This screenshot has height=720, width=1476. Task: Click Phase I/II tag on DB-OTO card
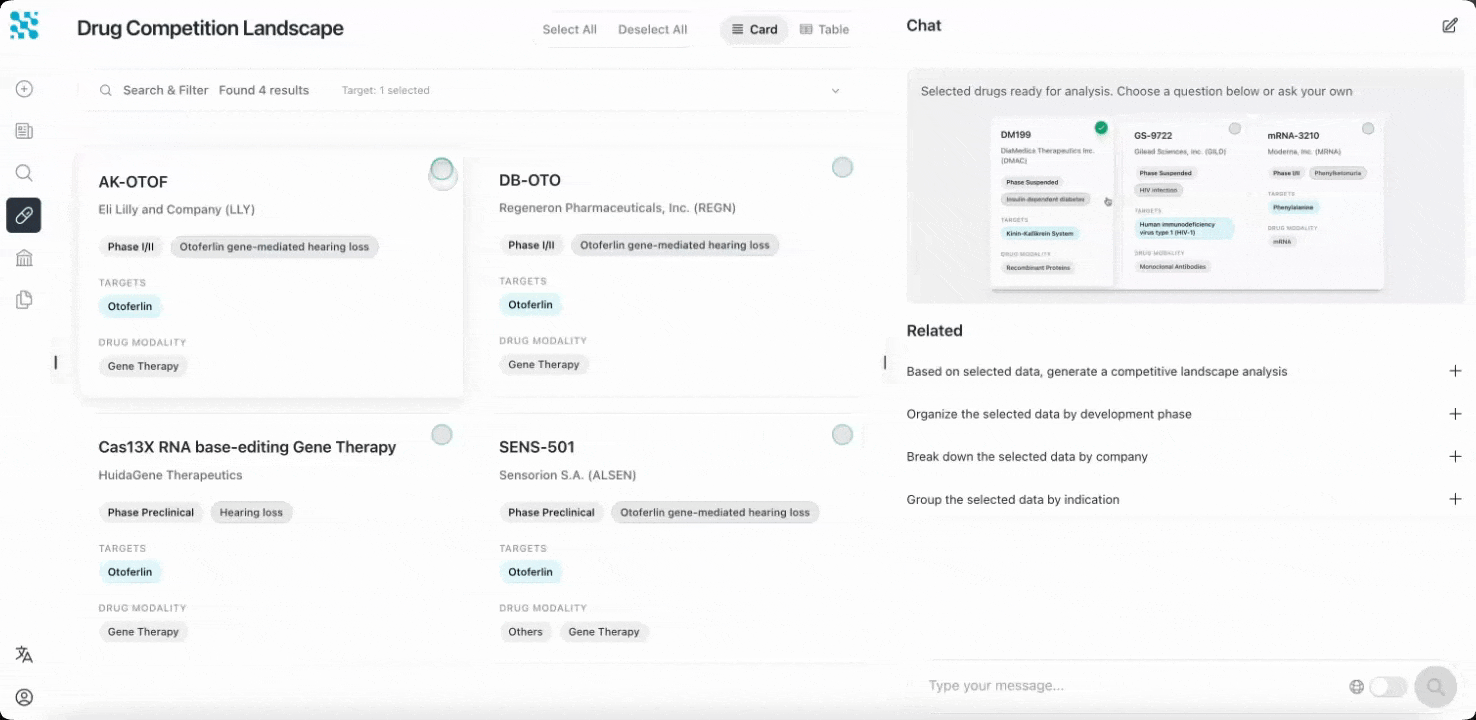pos(531,245)
